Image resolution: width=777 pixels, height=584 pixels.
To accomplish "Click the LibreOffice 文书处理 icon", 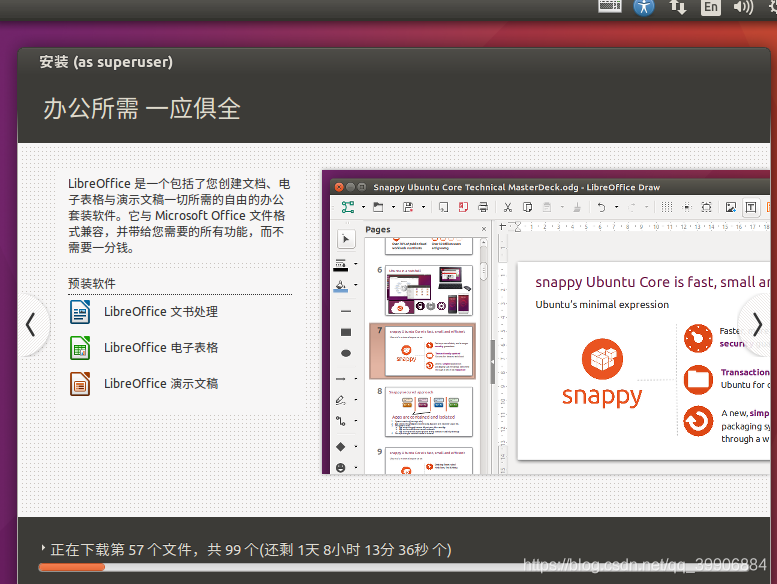I will tap(80, 312).
